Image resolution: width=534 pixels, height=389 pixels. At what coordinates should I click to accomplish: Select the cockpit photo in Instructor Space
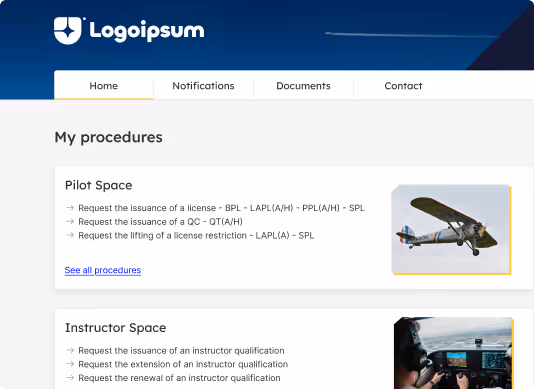click(453, 353)
